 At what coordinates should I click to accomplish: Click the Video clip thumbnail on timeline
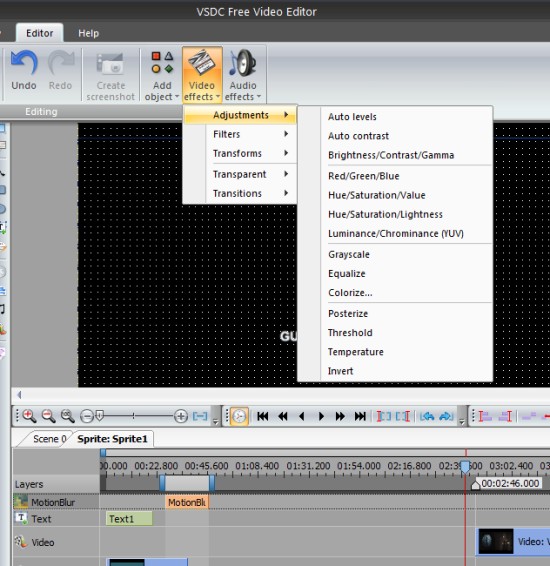pyautogui.click(x=496, y=541)
